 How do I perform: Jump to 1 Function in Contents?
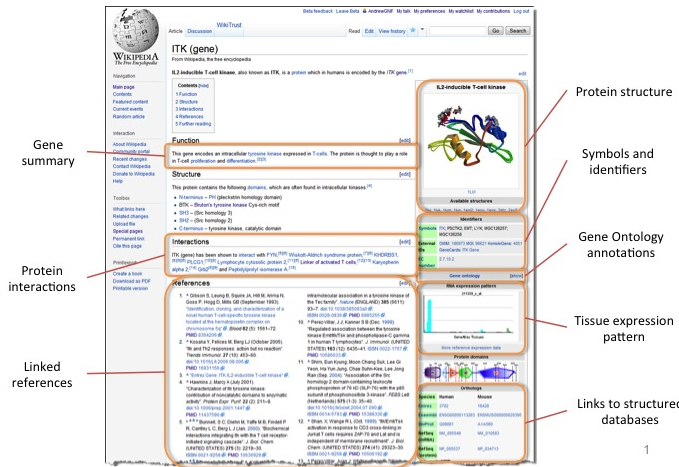click(x=186, y=94)
